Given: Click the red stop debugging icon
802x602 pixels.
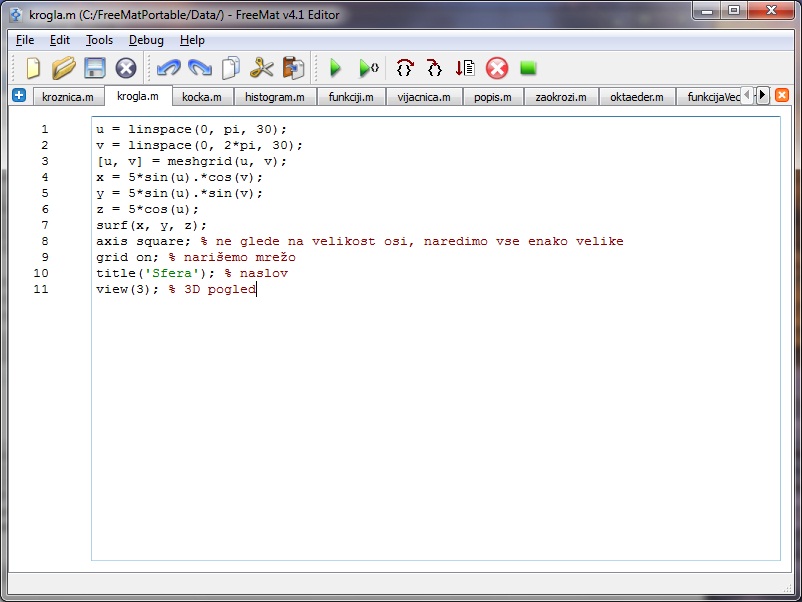Looking at the screenshot, I should (x=497, y=68).
